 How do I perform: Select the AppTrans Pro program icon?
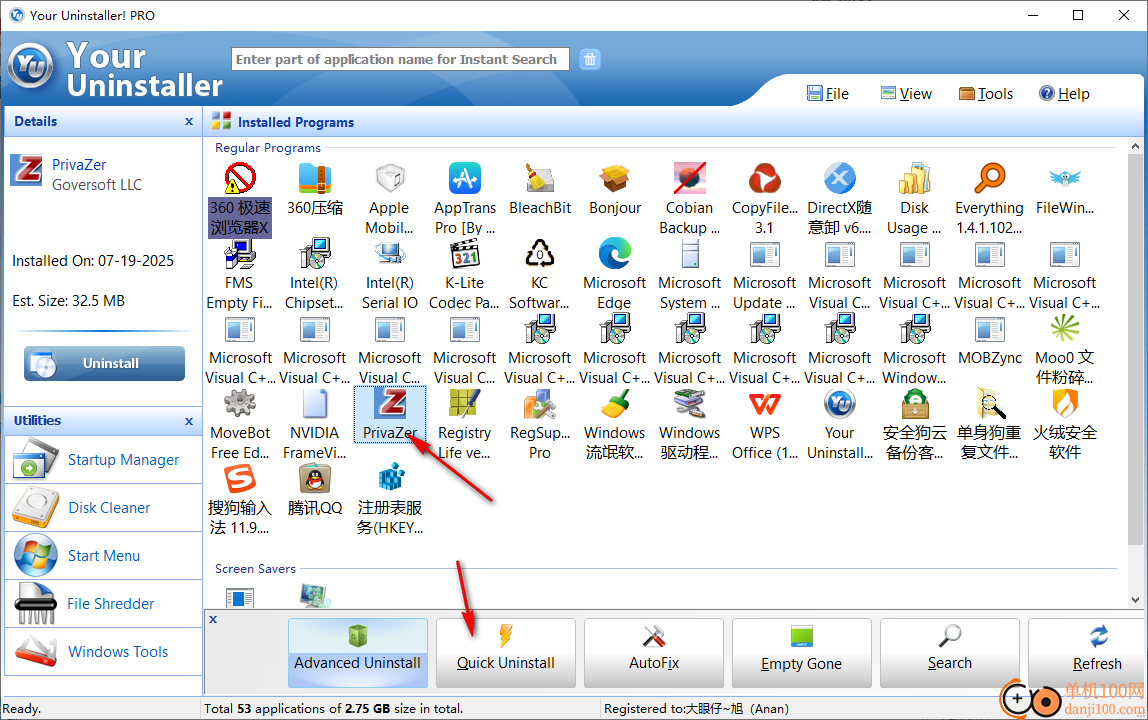click(465, 178)
